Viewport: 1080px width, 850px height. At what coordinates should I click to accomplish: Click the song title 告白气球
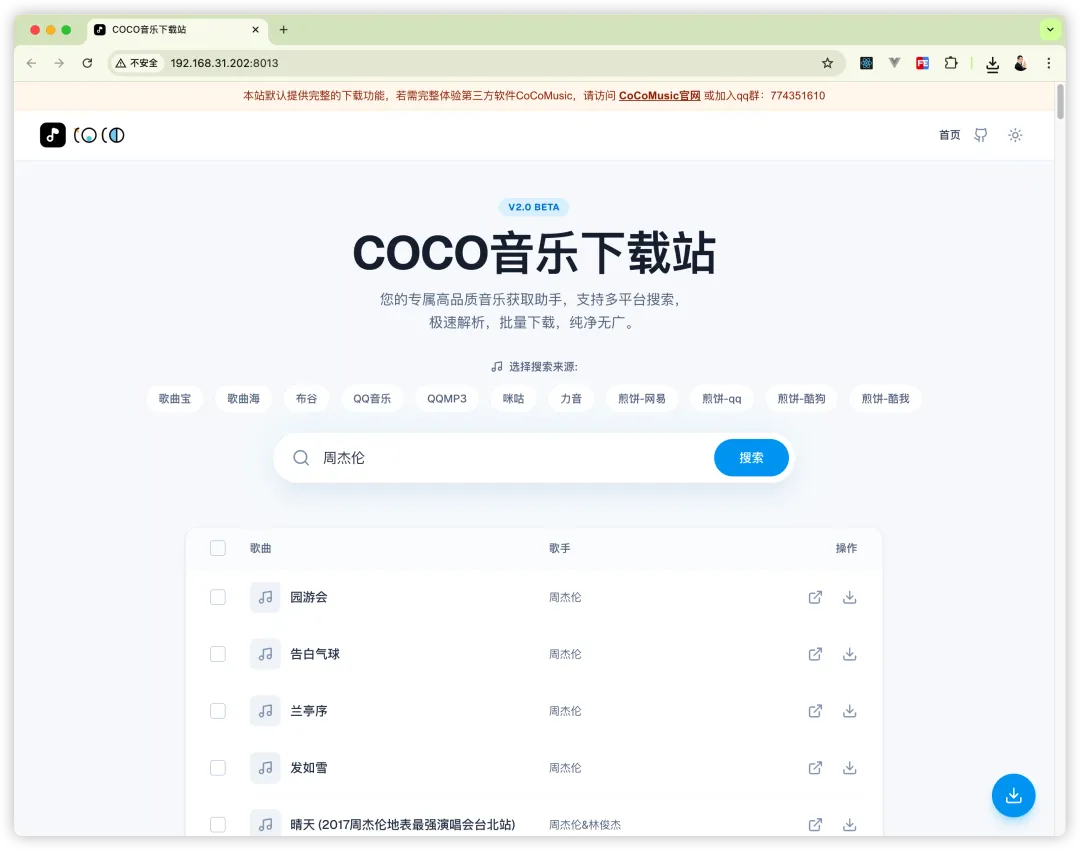(315, 654)
